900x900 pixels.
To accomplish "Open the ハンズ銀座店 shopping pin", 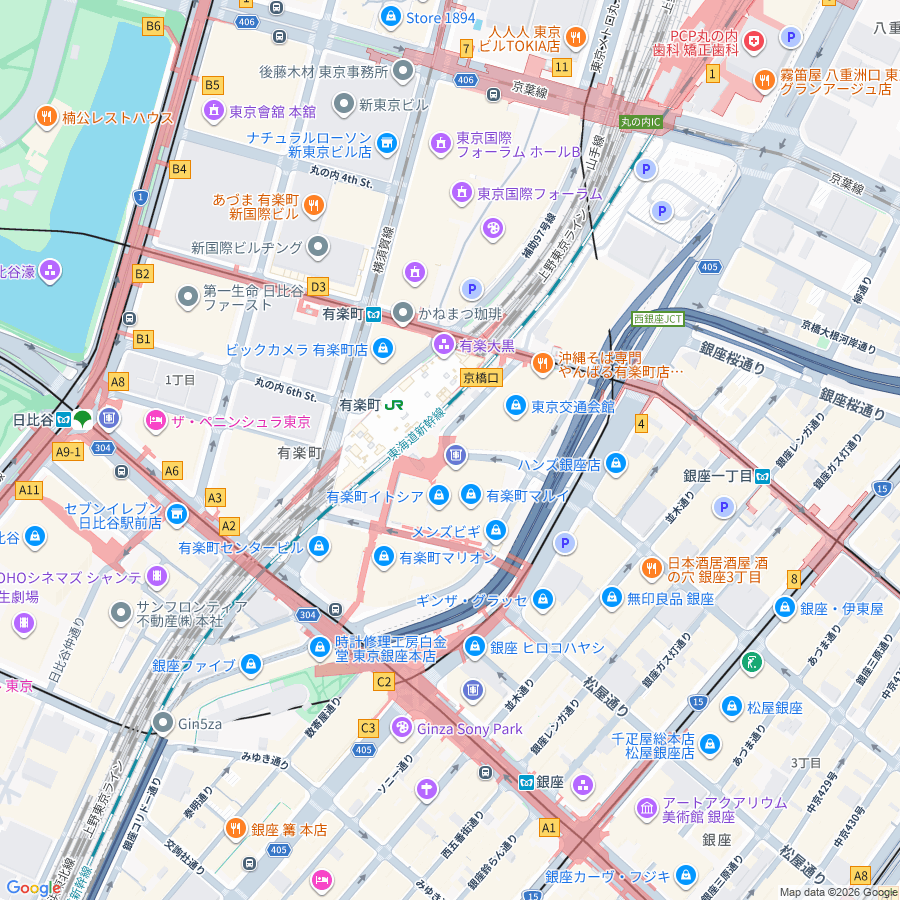I will tap(616, 464).
